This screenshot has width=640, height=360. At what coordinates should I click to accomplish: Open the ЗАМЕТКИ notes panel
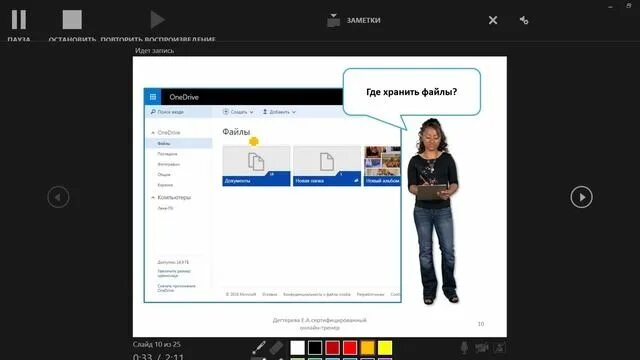click(354, 20)
